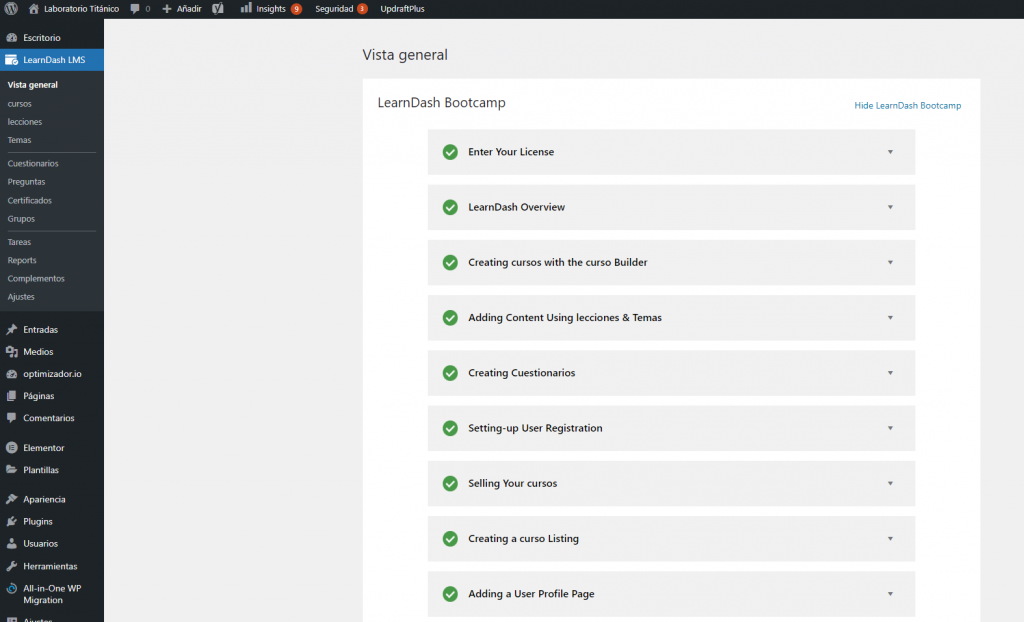
Task: Click the Selling Your cursos title text
Action: coord(513,483)
